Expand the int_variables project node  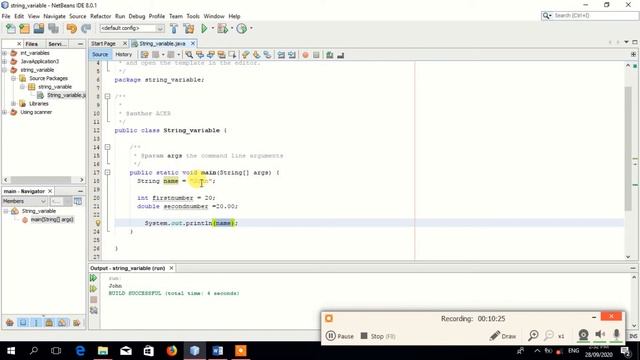pyautogui.click(x=5, y=53)
